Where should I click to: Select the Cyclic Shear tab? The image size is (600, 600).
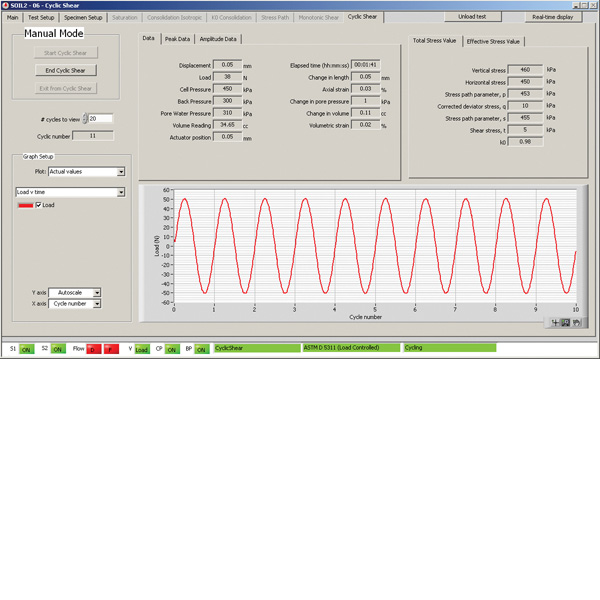[x=362, y=17]
